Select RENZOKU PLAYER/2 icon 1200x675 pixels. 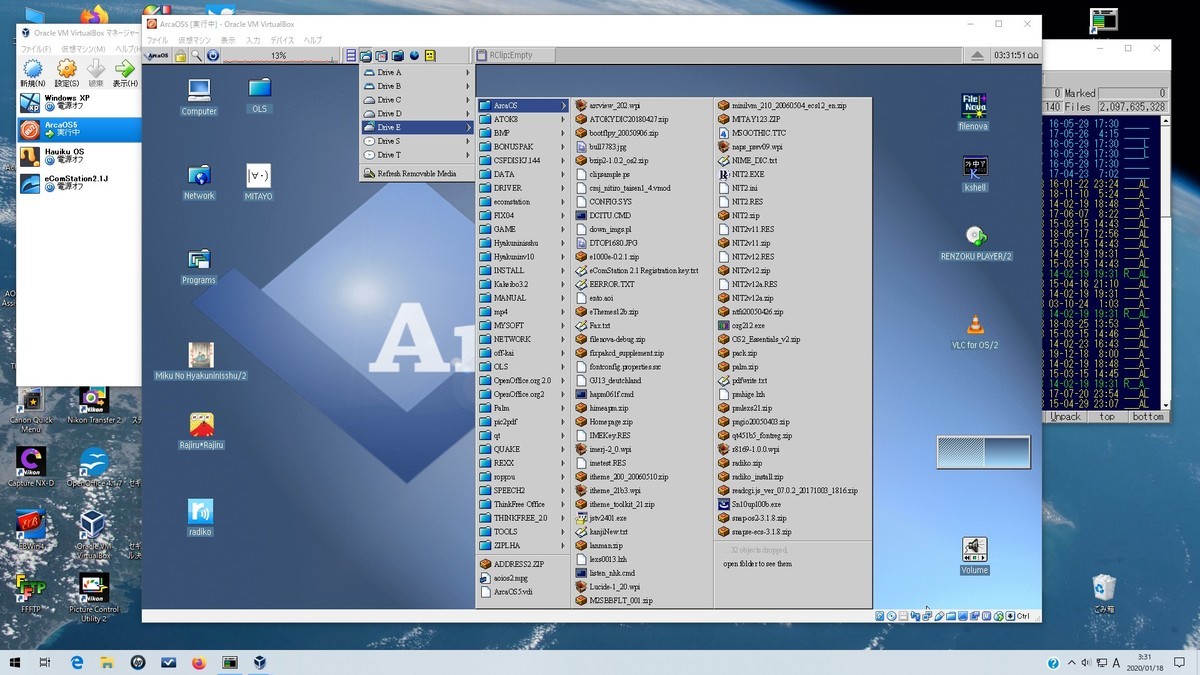click(976, 243)
